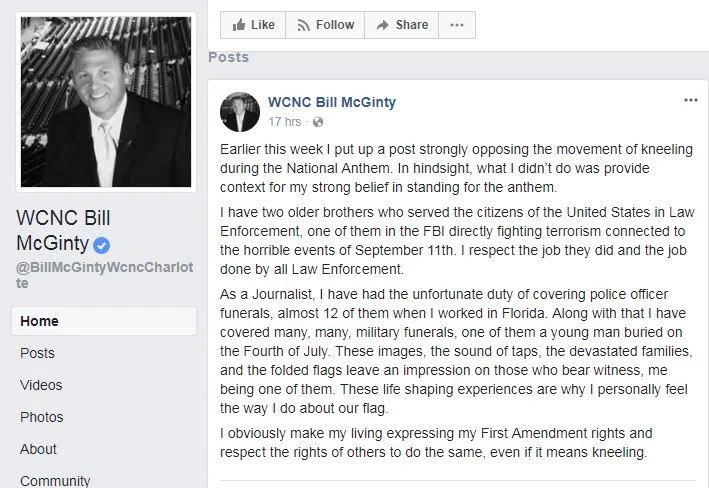Viewport: 709px width, 488px height.
Task: Click the thumbs-up Like button
Action: pos(253,25)
